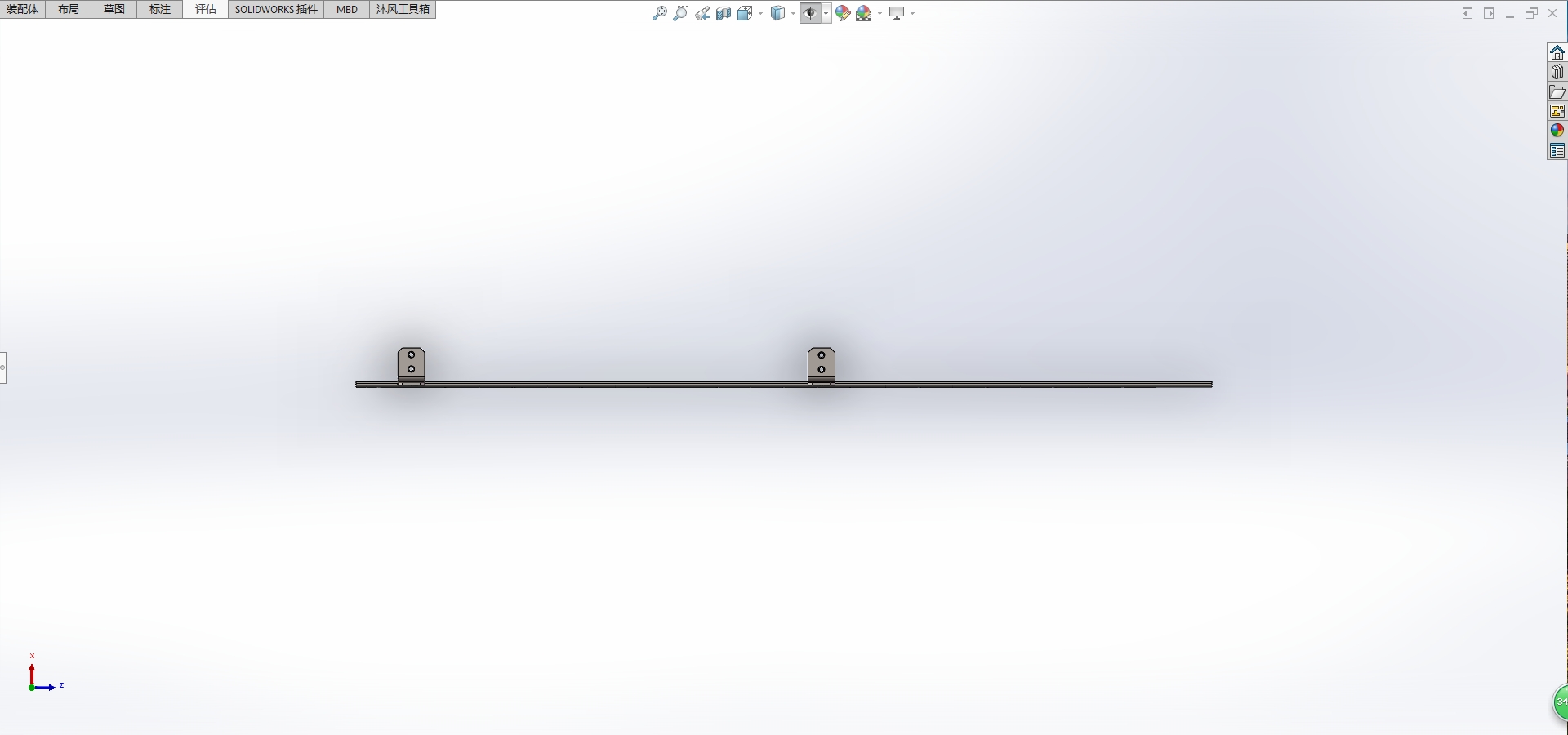Switch to the MBD tab

[347, 10]
